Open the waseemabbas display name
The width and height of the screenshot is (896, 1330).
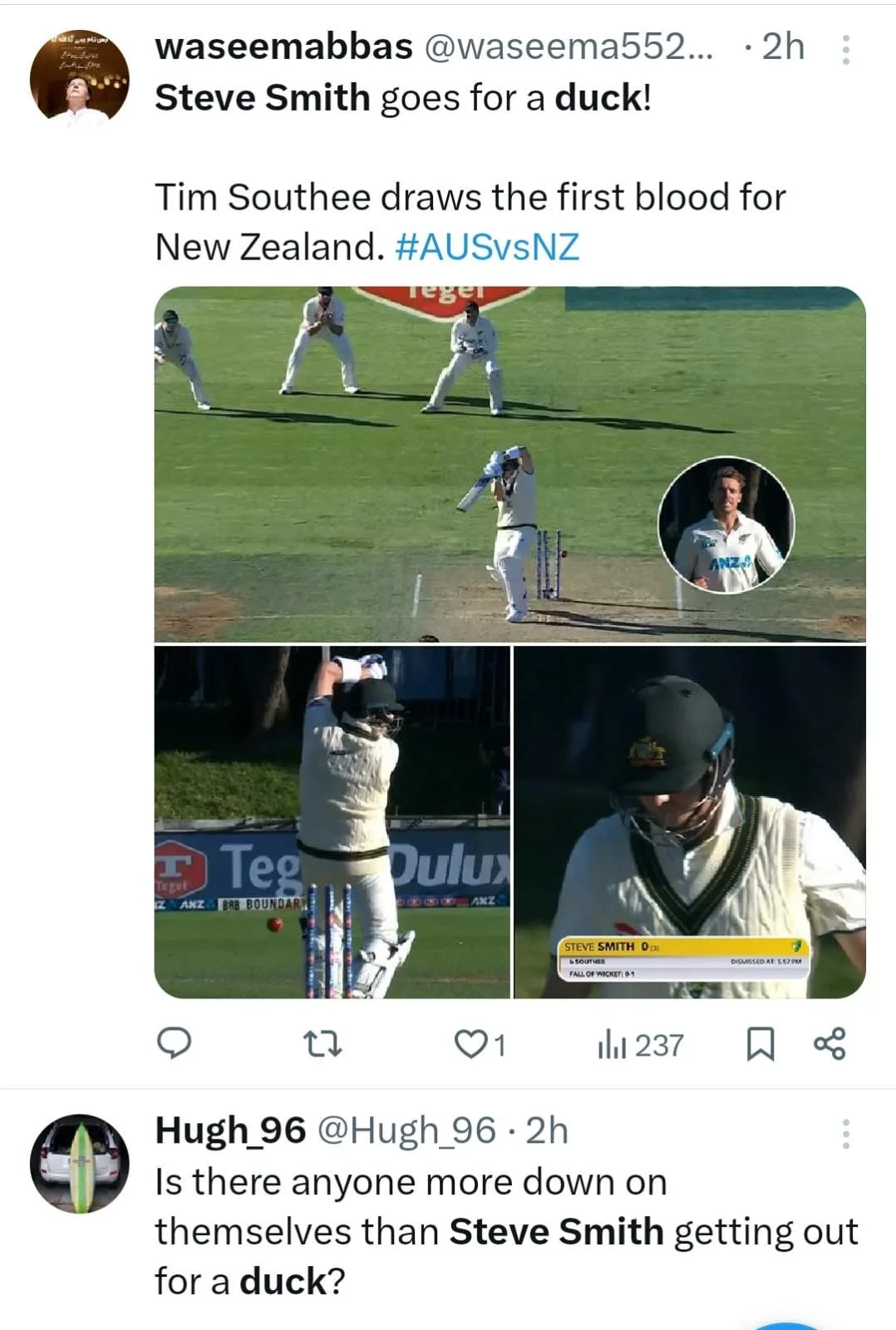point(283,47)
